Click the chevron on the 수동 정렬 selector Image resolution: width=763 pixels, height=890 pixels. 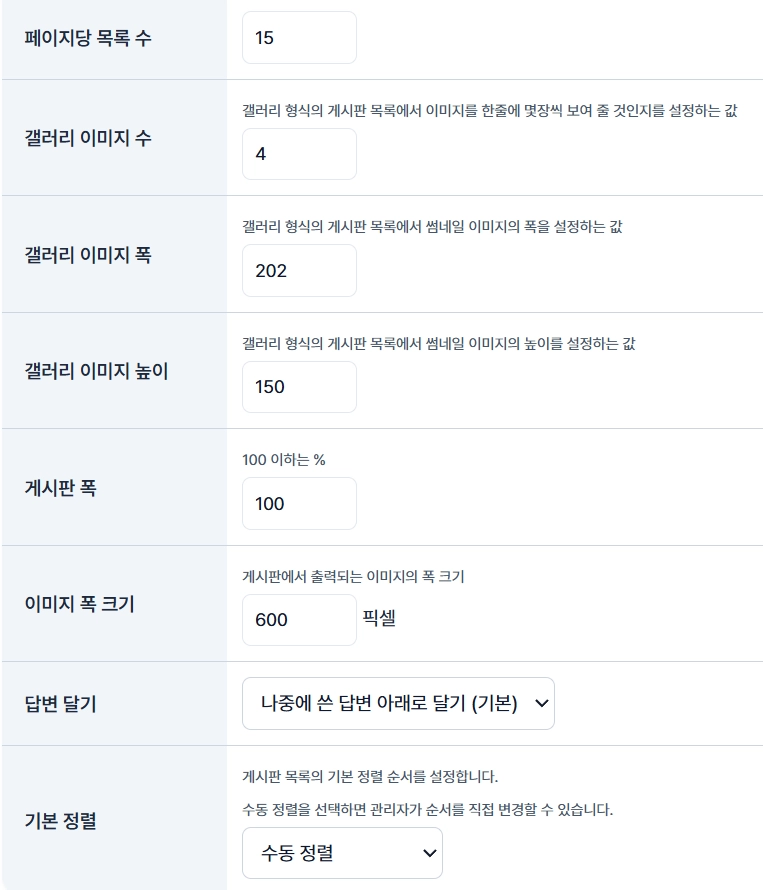(x=428, y=853)
